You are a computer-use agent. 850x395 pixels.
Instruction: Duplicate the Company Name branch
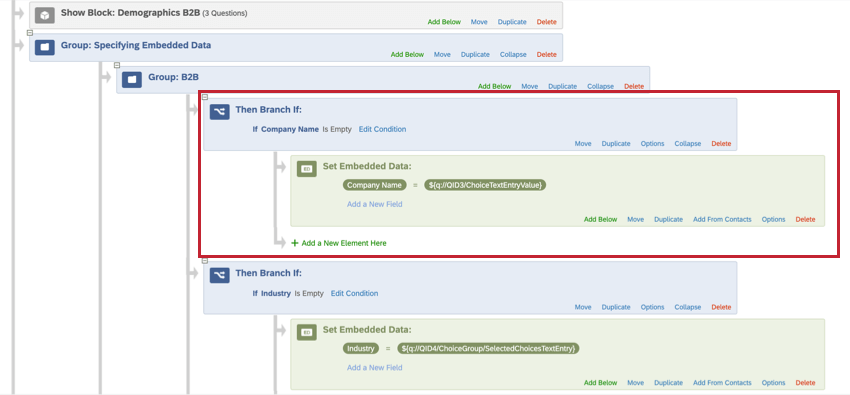click(x=616, y=144)
